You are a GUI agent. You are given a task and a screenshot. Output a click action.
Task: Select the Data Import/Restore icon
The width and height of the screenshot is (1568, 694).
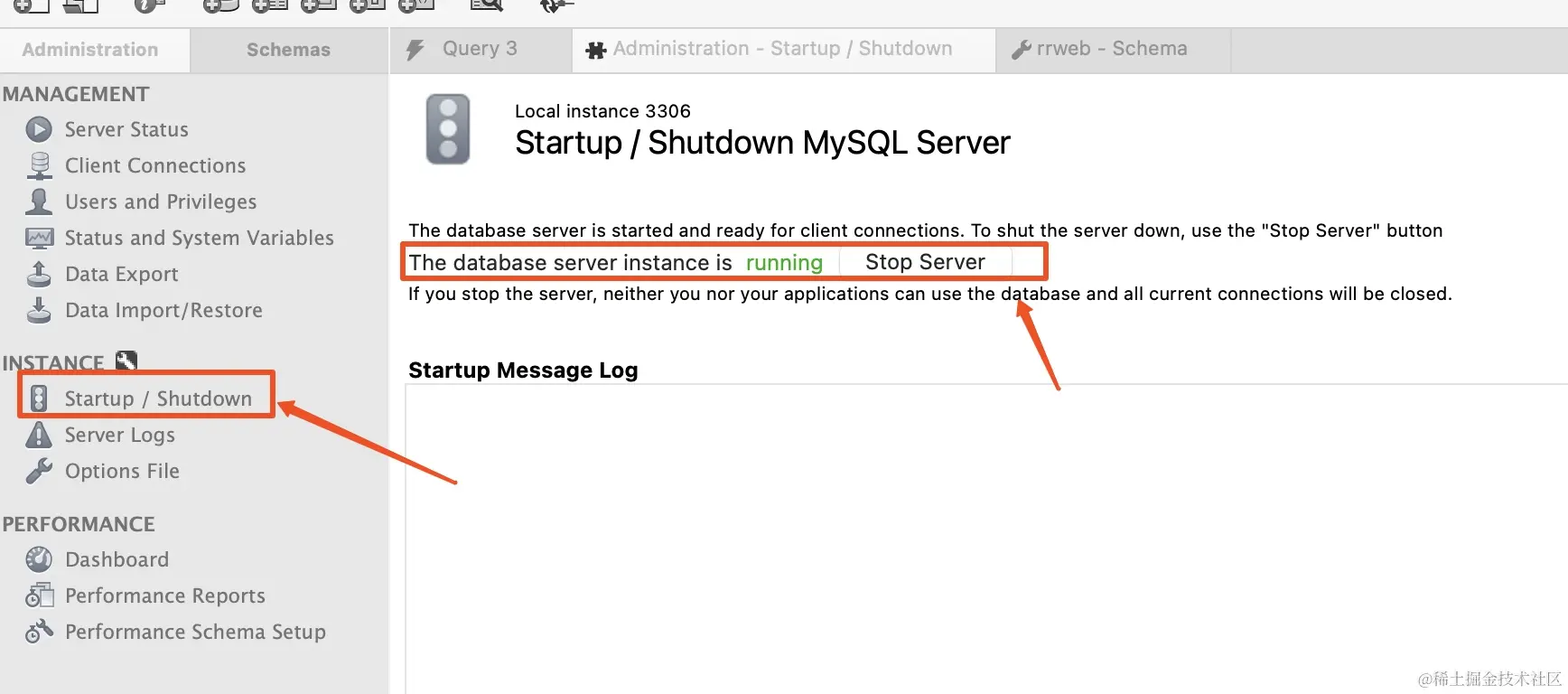coord(39,310)
